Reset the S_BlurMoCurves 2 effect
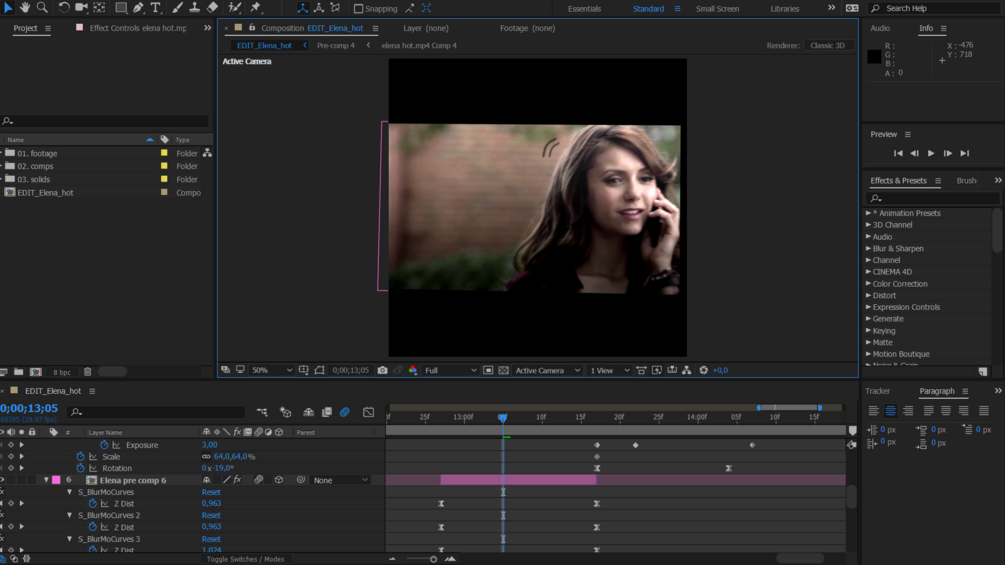Viewport: 1005px width, 565px height. pyautogui.click(x=211, y=515)
